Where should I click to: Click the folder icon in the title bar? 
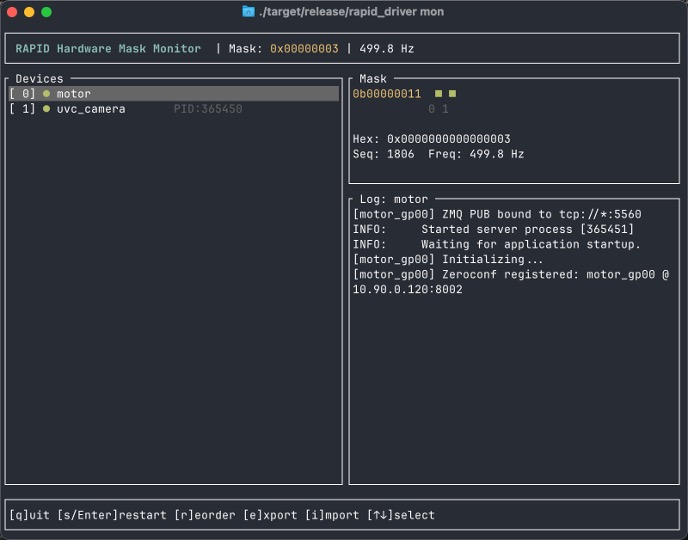(248, 12)
